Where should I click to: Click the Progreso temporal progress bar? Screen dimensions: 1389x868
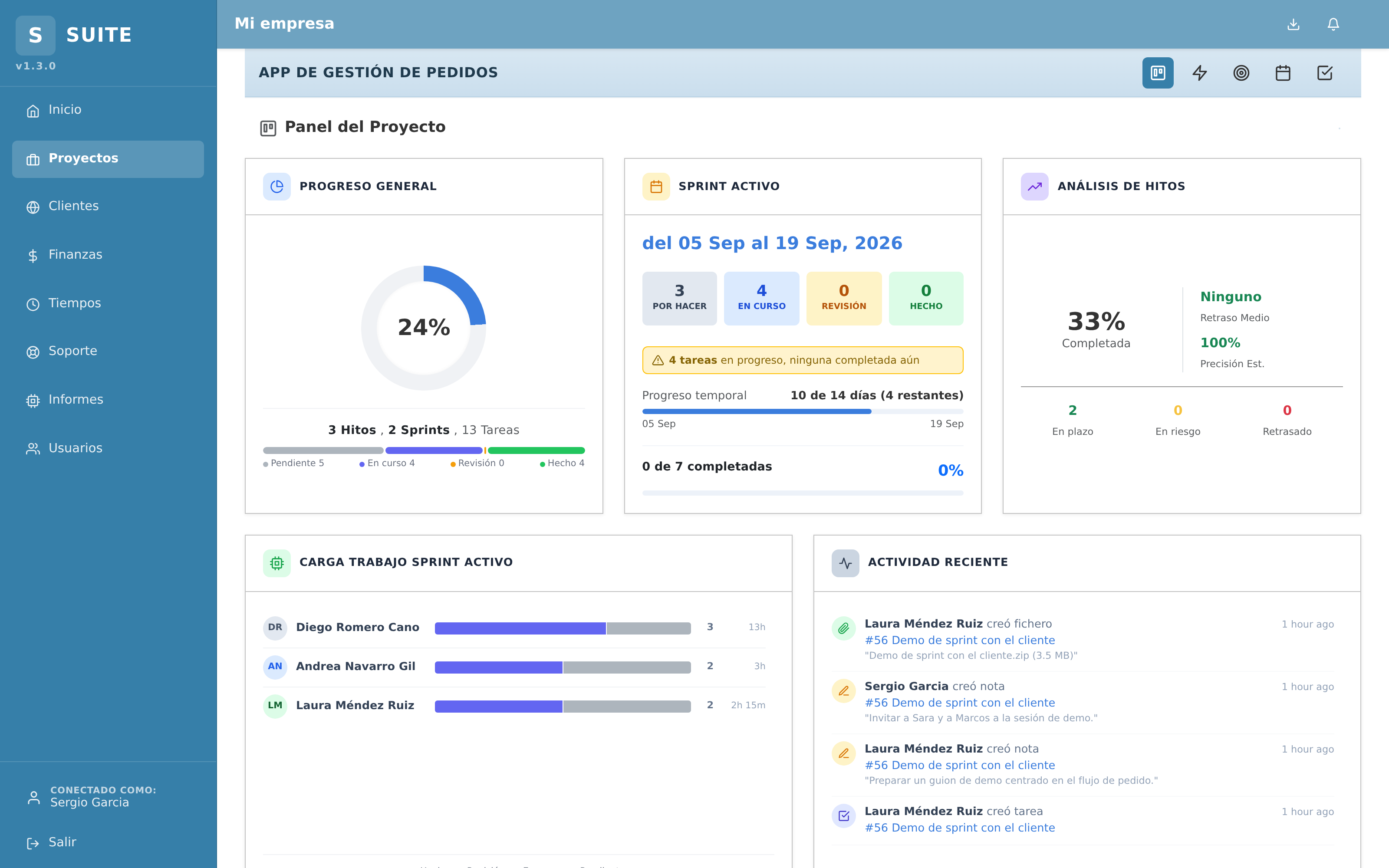click(803, 411)
